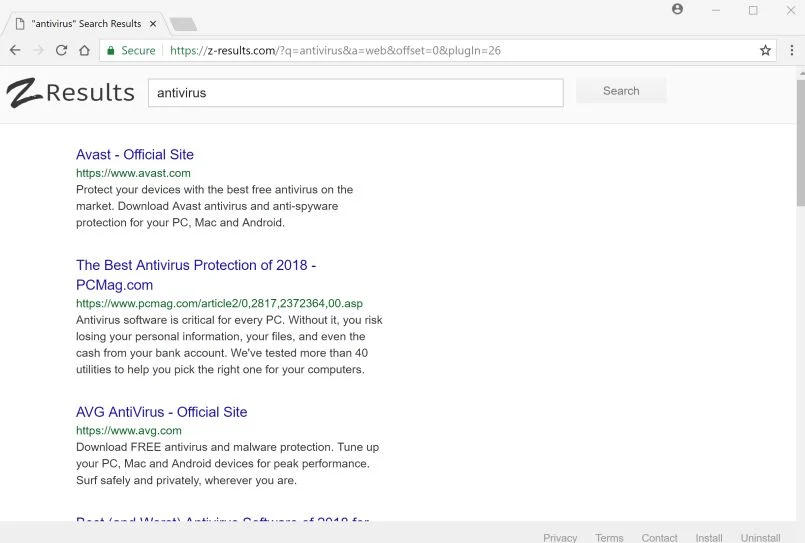The height and width of the screenshot is (543, 805).
Task: Minimize the browser window
Action: 716,10
